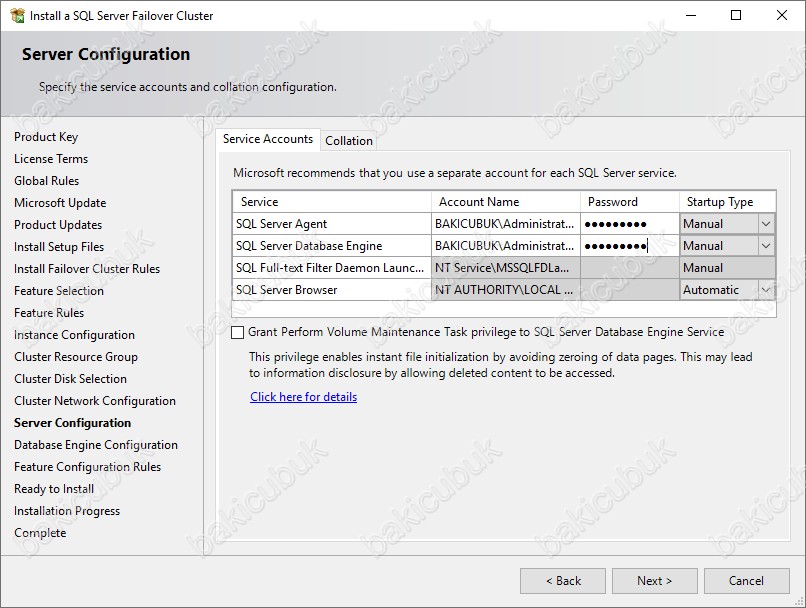Expand SQL Server Agent startup type dropdown
Viewport: 806px width, 608px height.
(x=765, y=224)
